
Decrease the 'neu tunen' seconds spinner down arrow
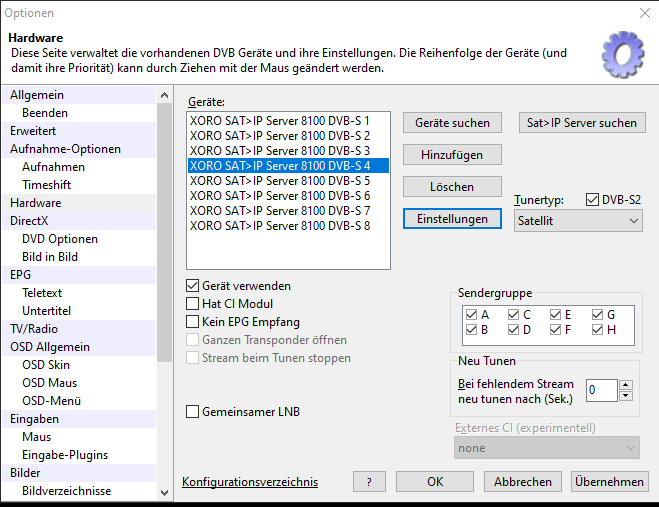tap(626, 395)
